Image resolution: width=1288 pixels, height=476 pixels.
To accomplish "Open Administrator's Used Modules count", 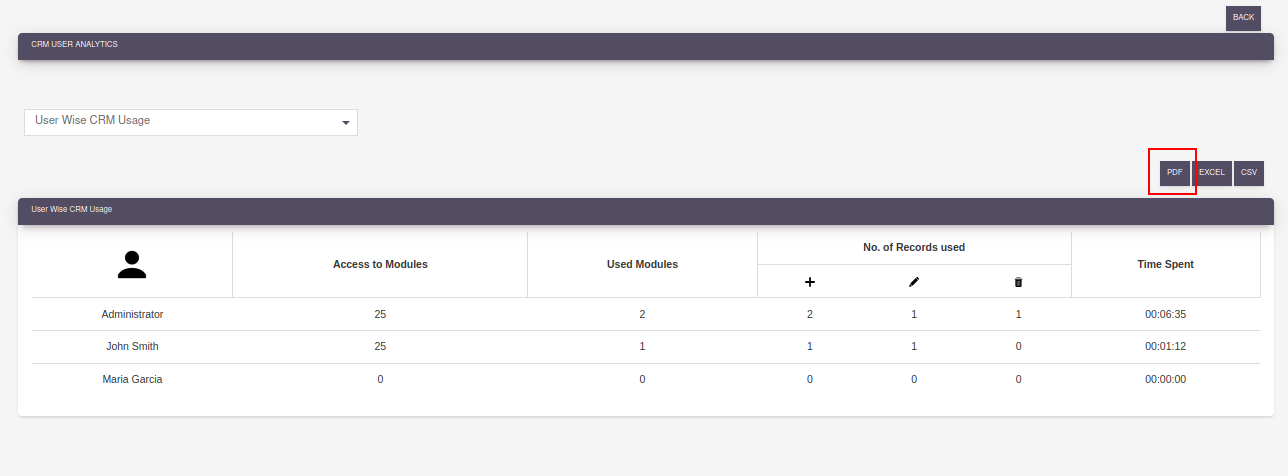I will (x=642, y=314).
